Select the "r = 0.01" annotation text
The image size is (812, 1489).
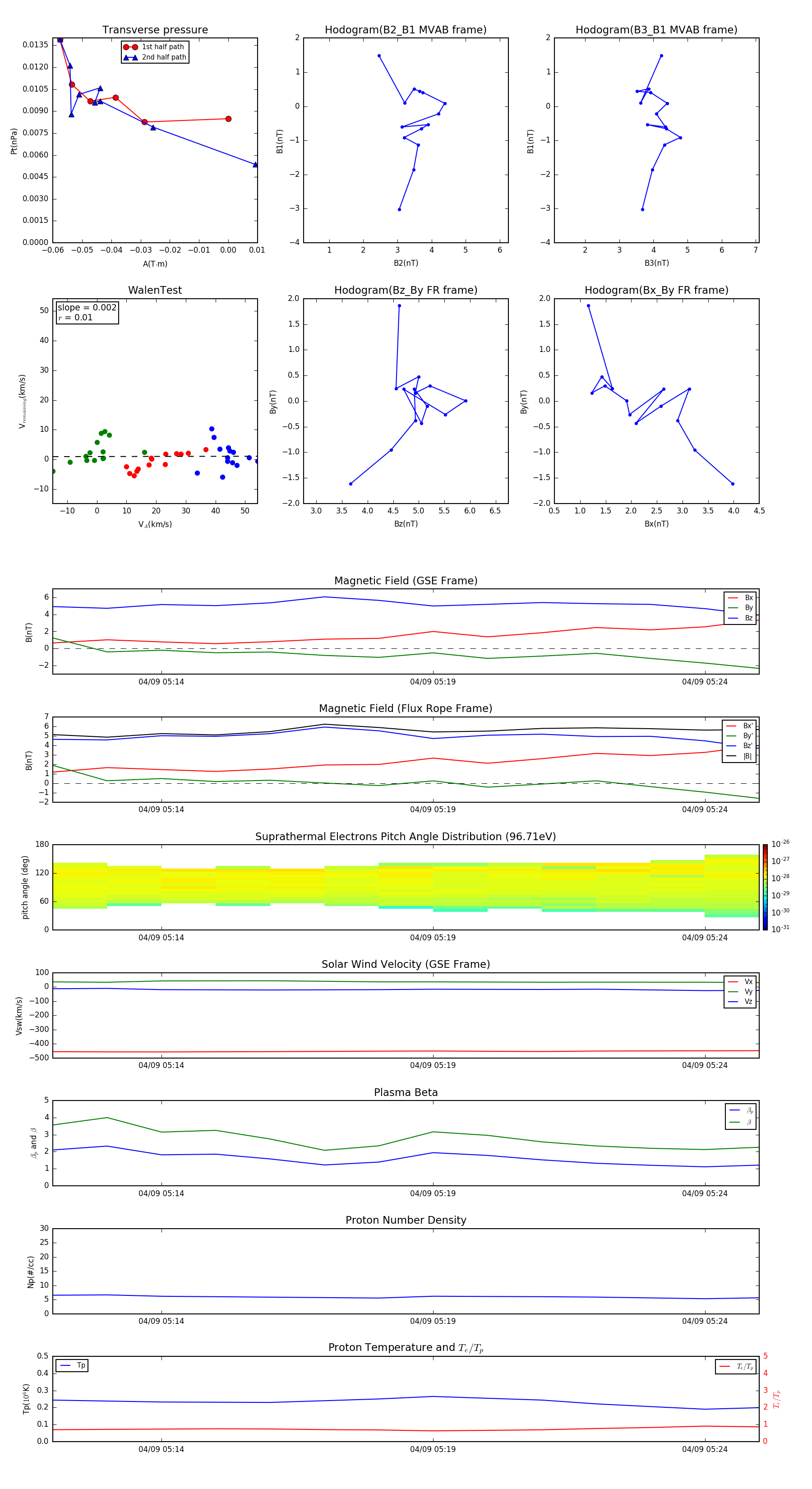pos(75,317)
